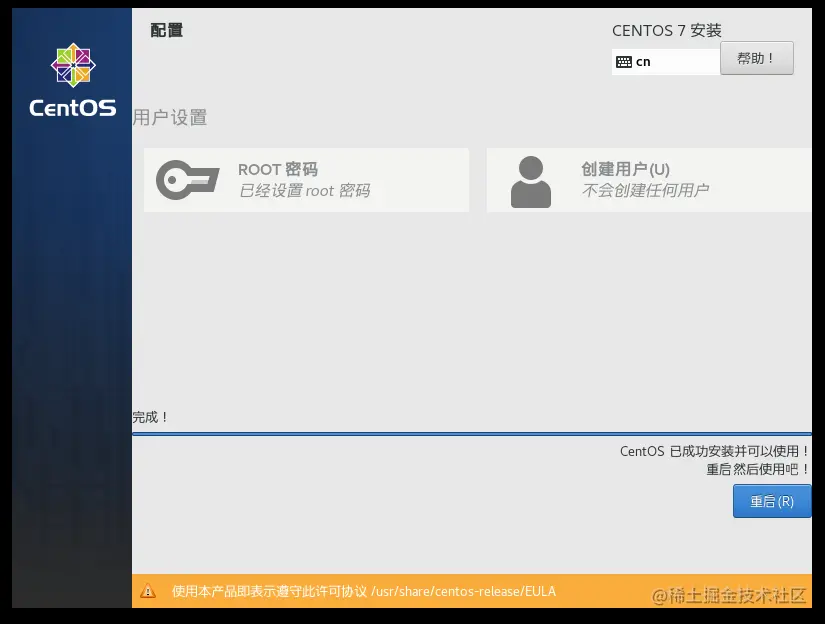
Task: Click the cn keyboard layout field
Action: pos(666,62)
